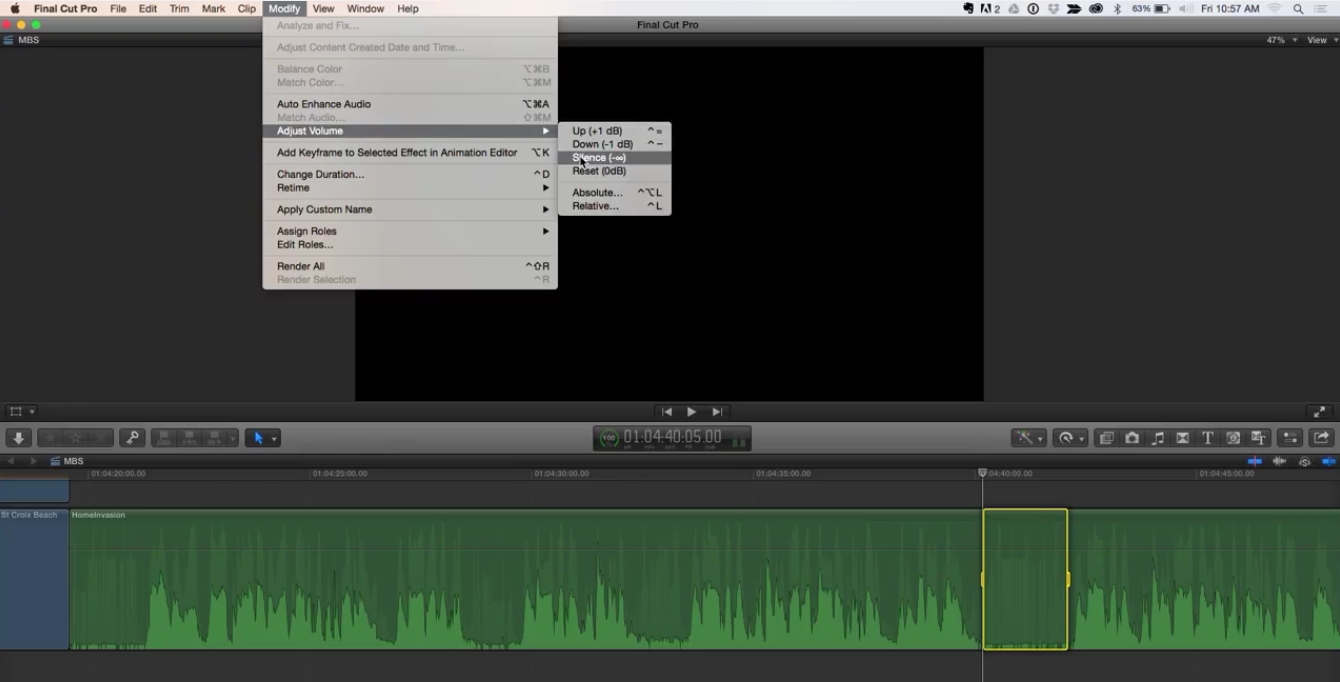Image resolution: width=1340 pixels, height=682 pixels.
Task: Open the Help menu
Action: (x=408, y=8)
